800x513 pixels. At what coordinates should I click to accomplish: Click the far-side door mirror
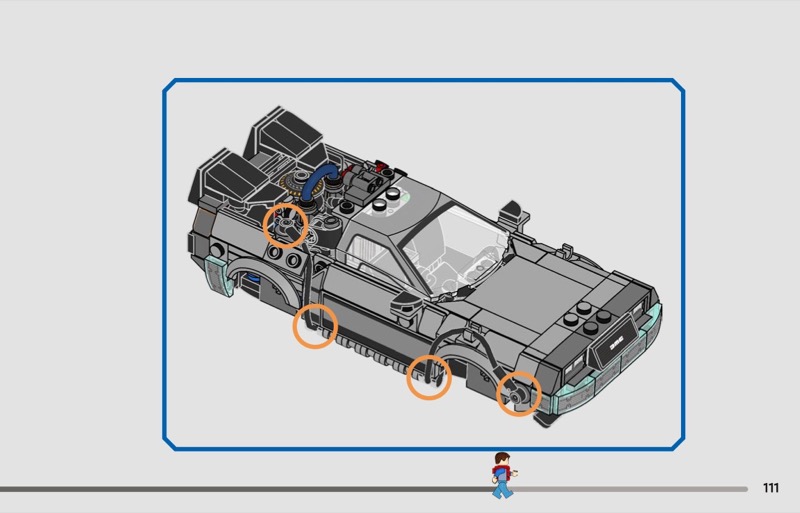click(509, 211)
